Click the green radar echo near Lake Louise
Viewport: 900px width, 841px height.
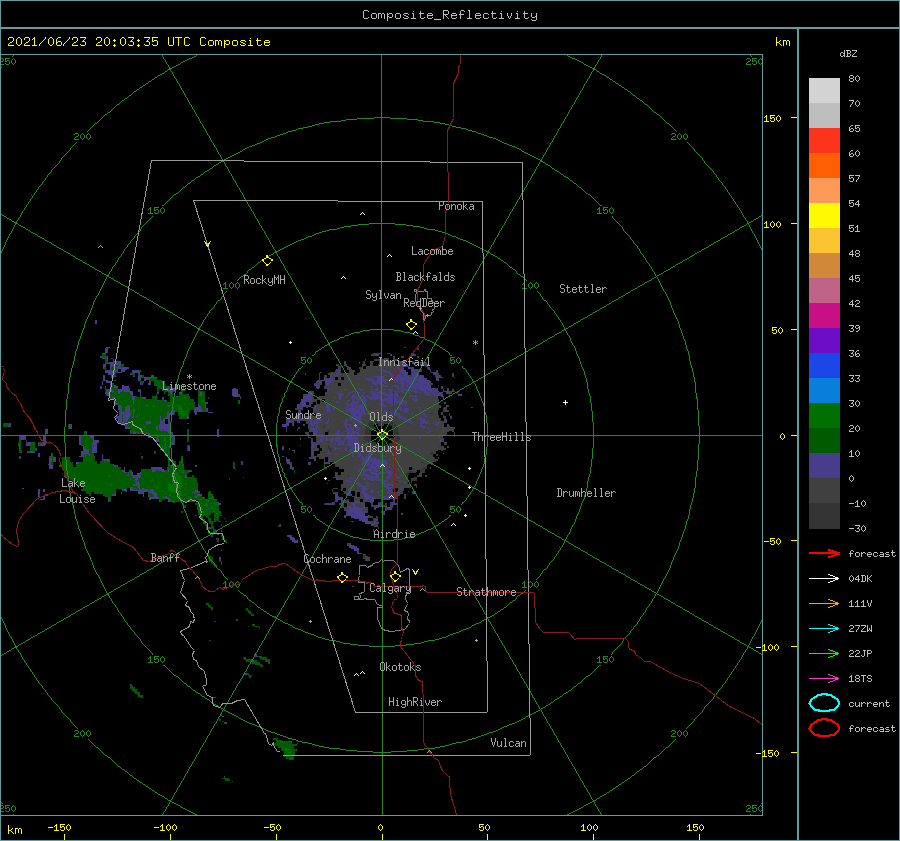click(x=103, y=474)
